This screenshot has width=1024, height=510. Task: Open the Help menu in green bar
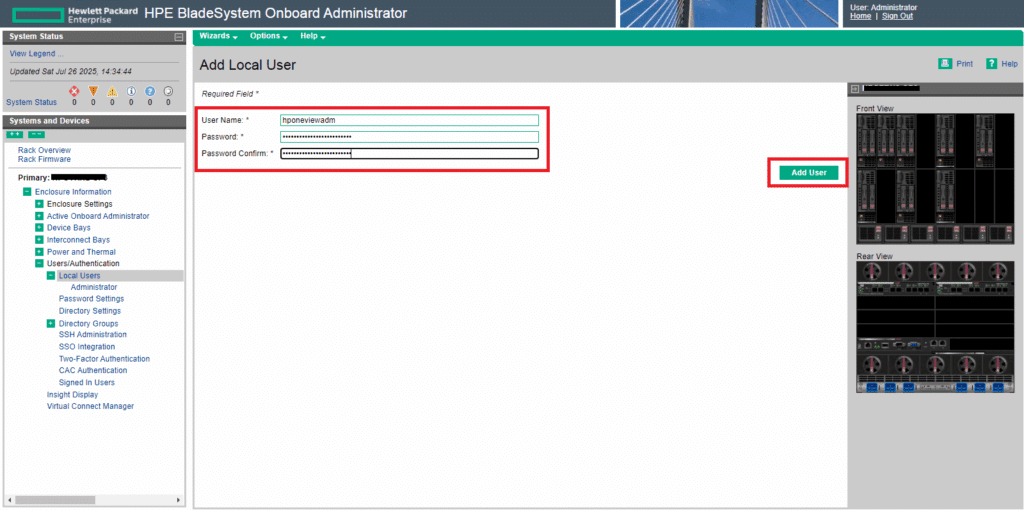coord(313,37)
